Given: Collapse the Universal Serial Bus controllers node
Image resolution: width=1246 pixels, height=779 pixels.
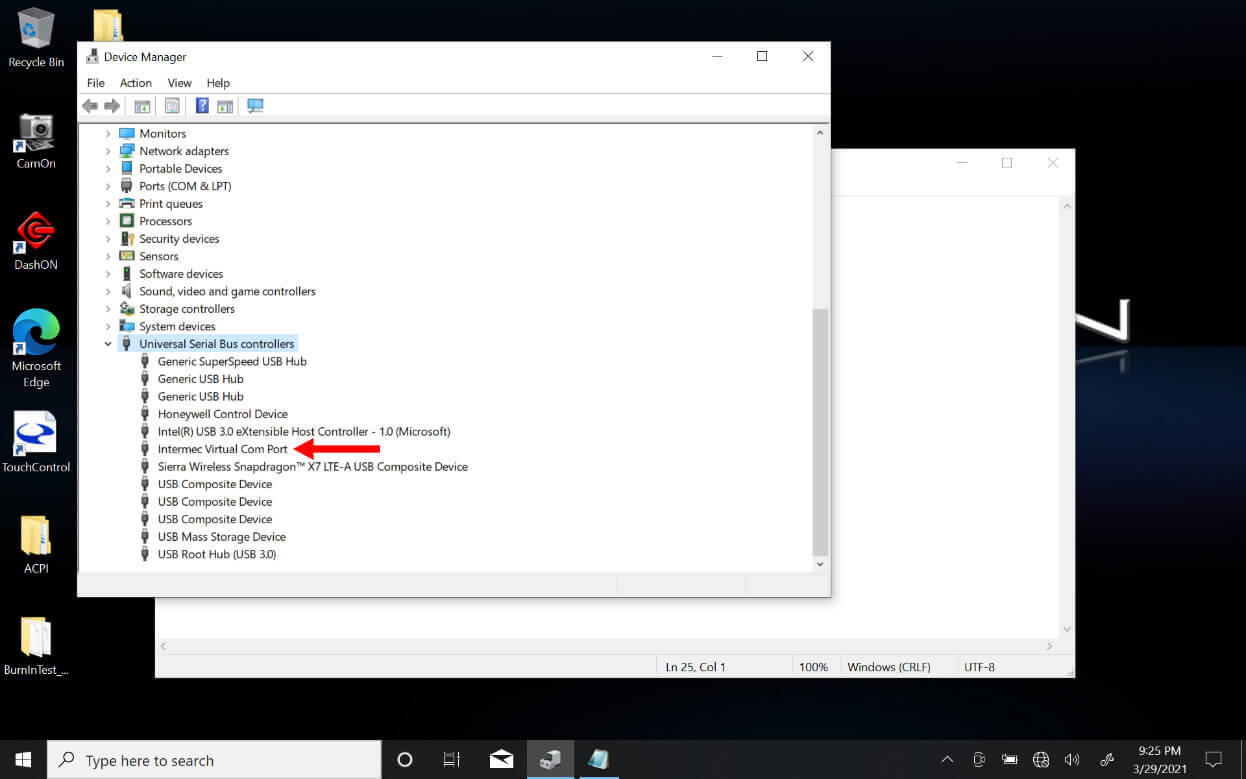Looking at the screenshot, I should [108, 344].
